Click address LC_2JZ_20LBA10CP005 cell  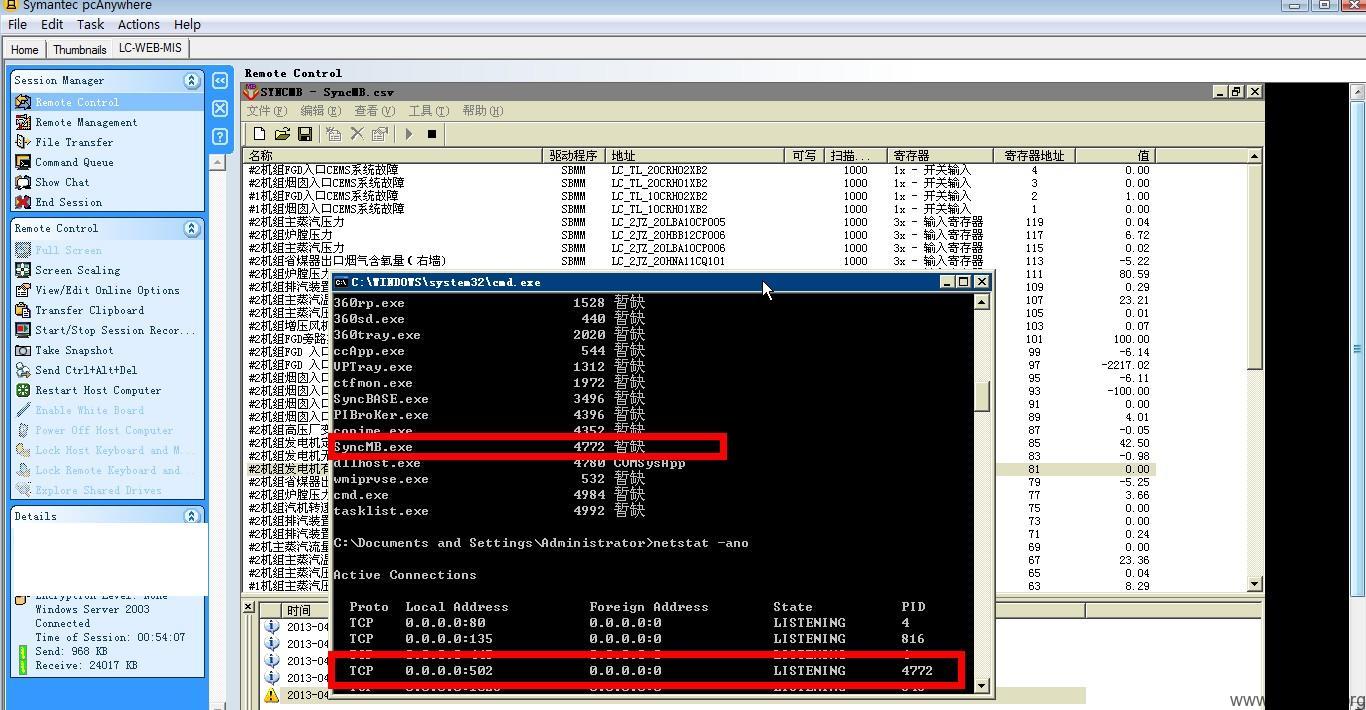(x=668, y=222)
